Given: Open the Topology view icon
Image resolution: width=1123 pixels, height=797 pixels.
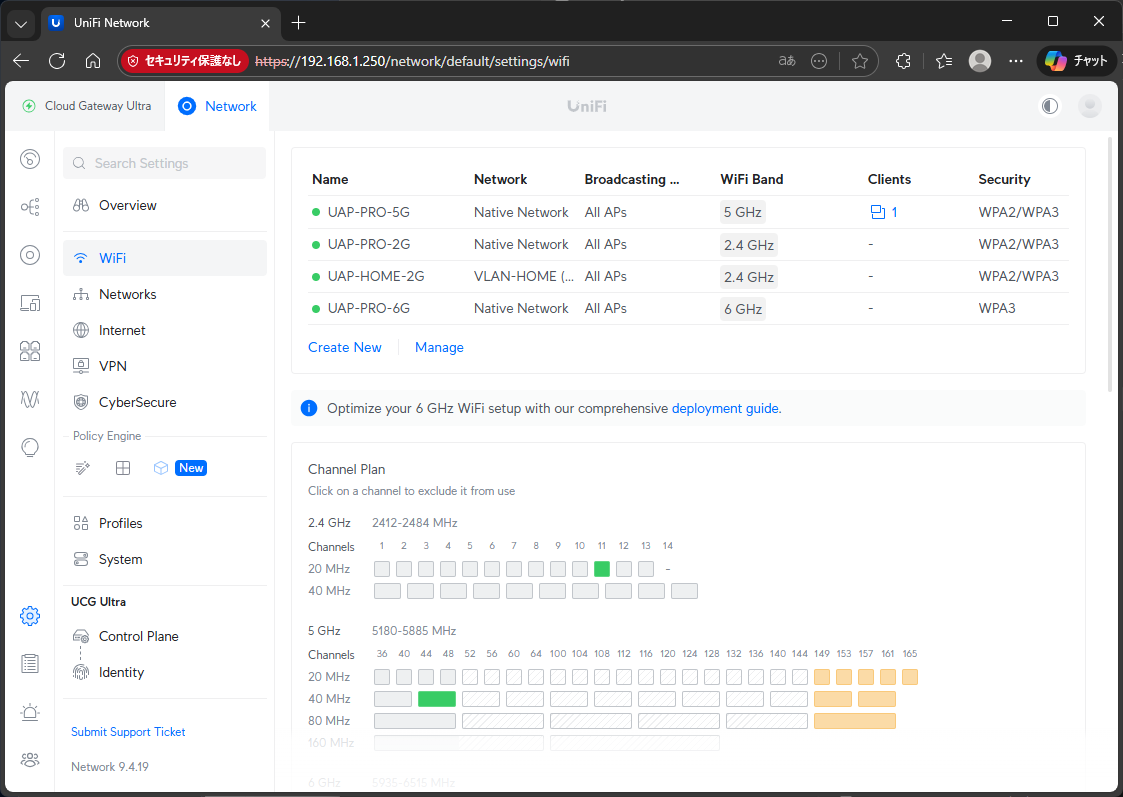Looking at the screenshot, I should click(30, 207).
